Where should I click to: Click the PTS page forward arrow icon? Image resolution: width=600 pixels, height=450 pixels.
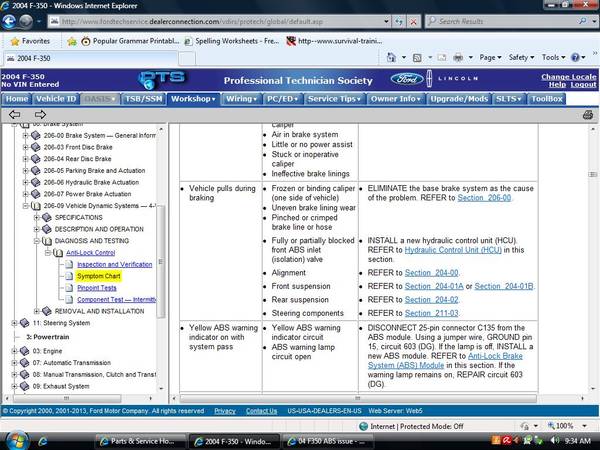coord(40,114)
